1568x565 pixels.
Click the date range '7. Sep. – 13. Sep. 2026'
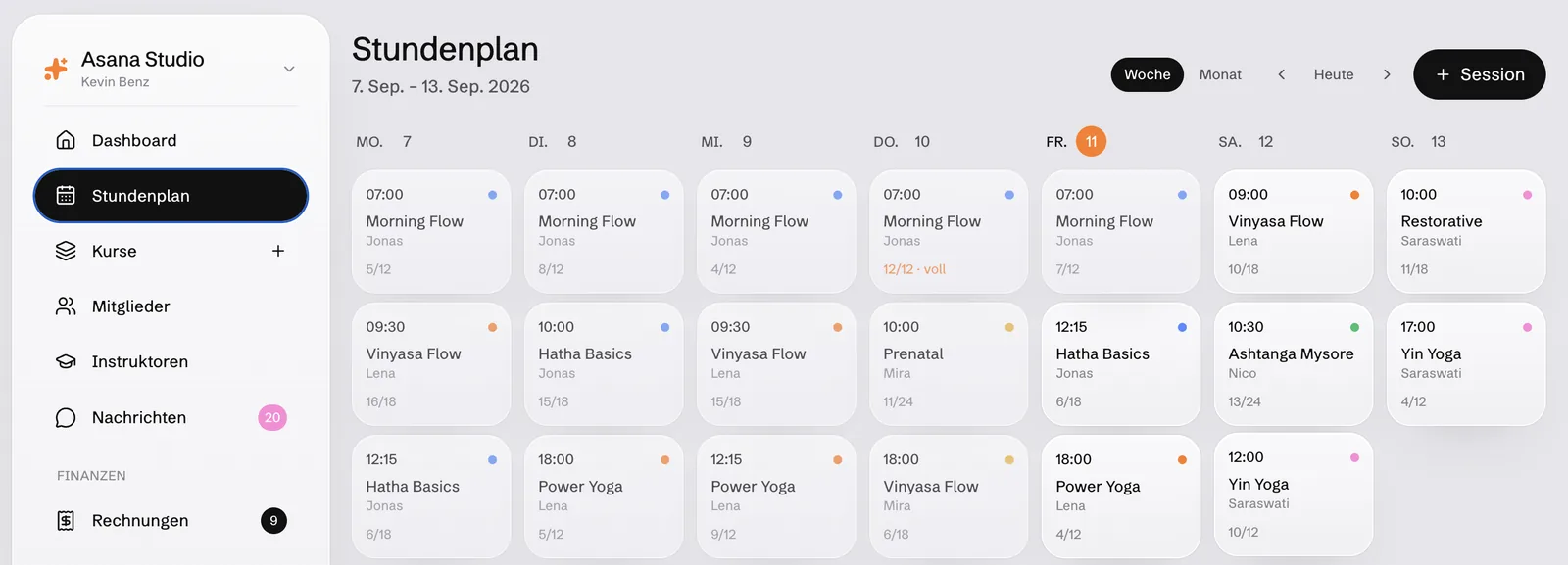click(441, 86)
